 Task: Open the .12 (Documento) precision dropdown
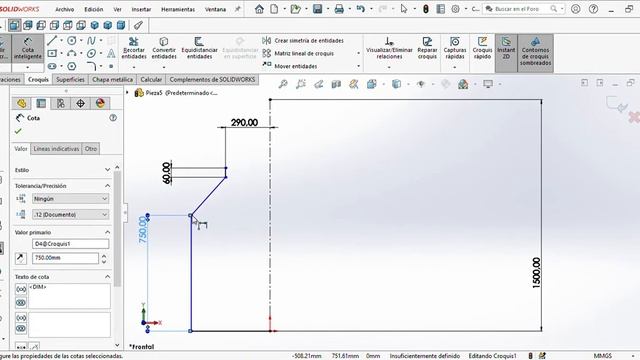pyautogui.click(x=70, y=214)
